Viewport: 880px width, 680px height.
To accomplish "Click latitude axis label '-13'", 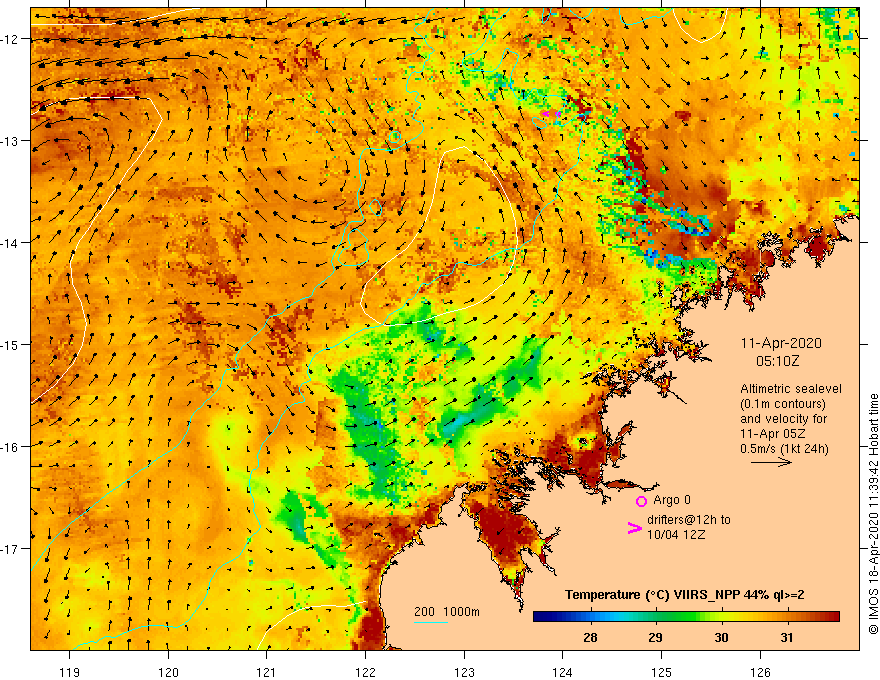I will tap(10, 141).
